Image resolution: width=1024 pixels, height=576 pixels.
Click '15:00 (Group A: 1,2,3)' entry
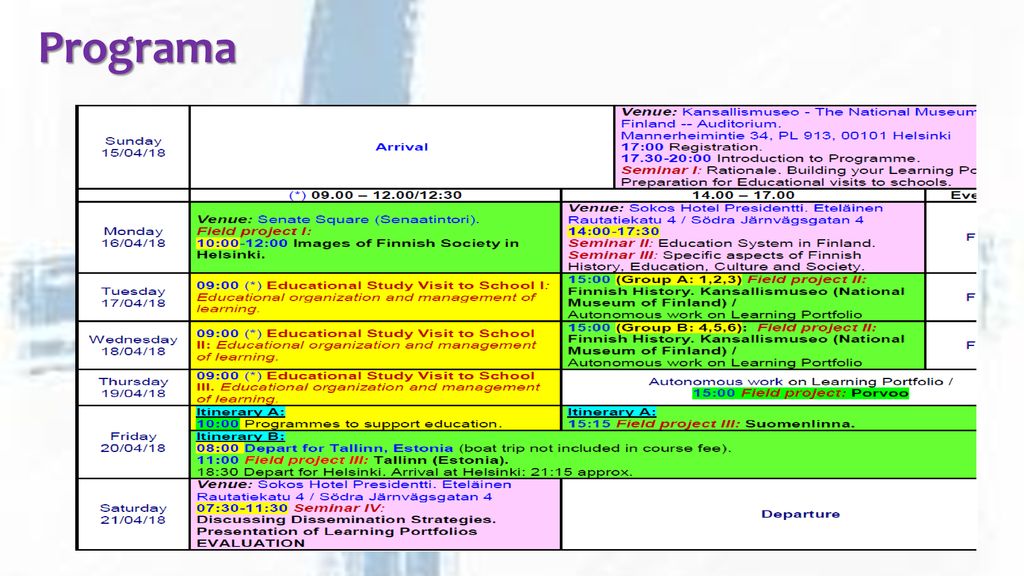pyautogui.click(x=654, y=280)
